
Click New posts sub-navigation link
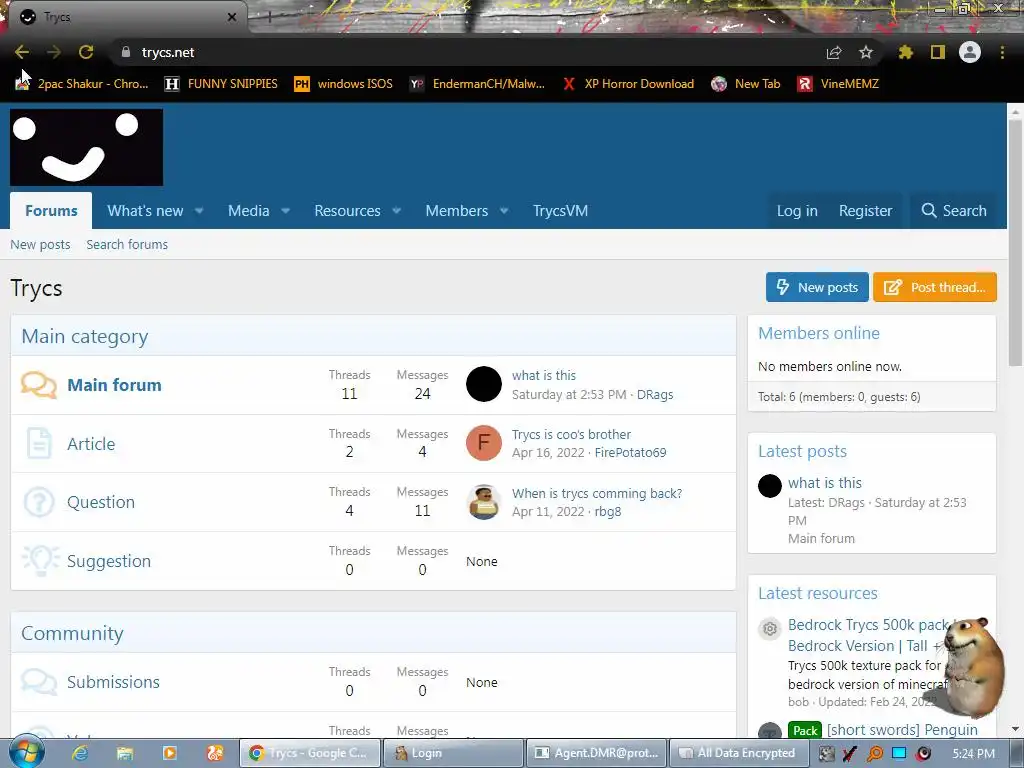coord(40,244)
